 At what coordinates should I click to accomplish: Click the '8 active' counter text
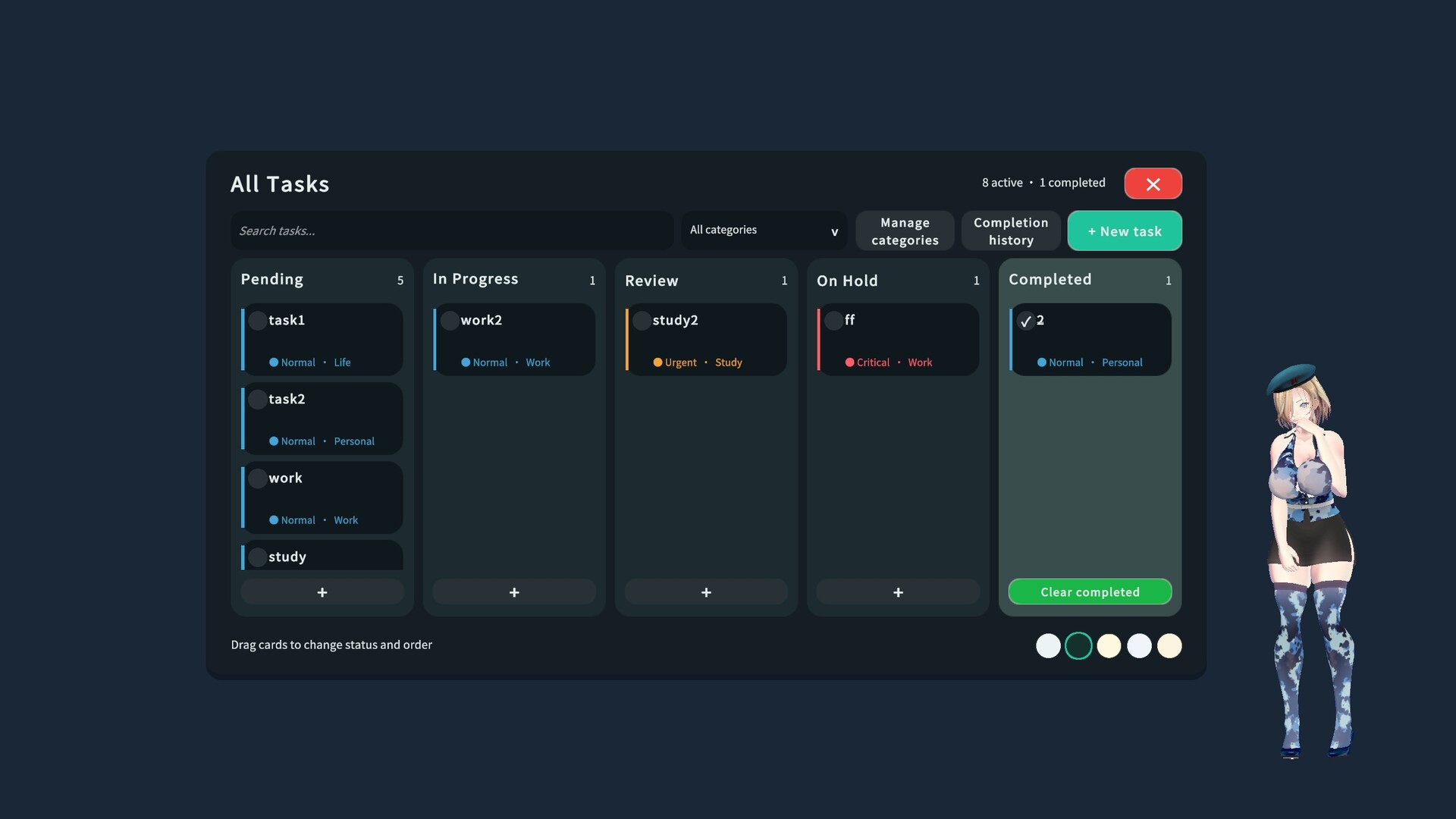[x=1002, y=183]
